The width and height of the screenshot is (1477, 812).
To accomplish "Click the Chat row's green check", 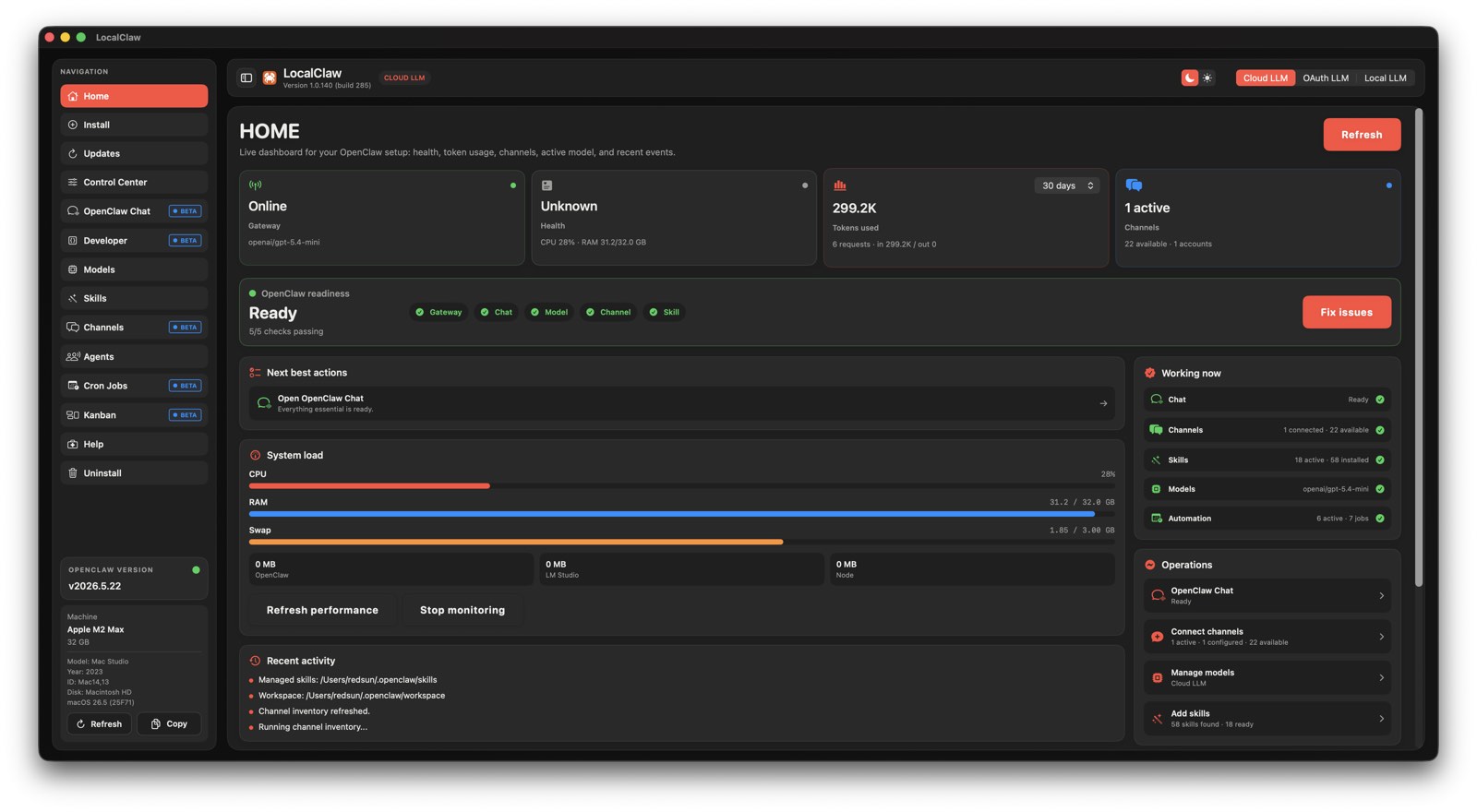I will click(x=1380, y=400).
